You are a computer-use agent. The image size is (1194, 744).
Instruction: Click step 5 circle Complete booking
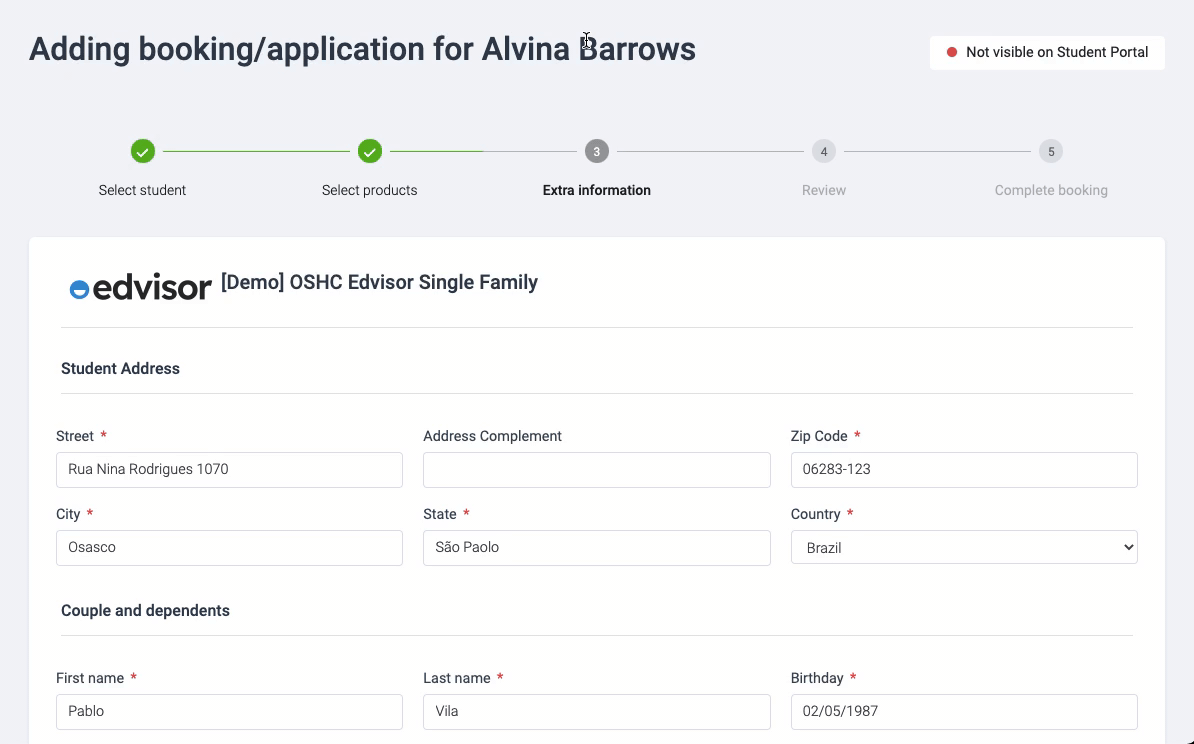tap(1051, 151)
